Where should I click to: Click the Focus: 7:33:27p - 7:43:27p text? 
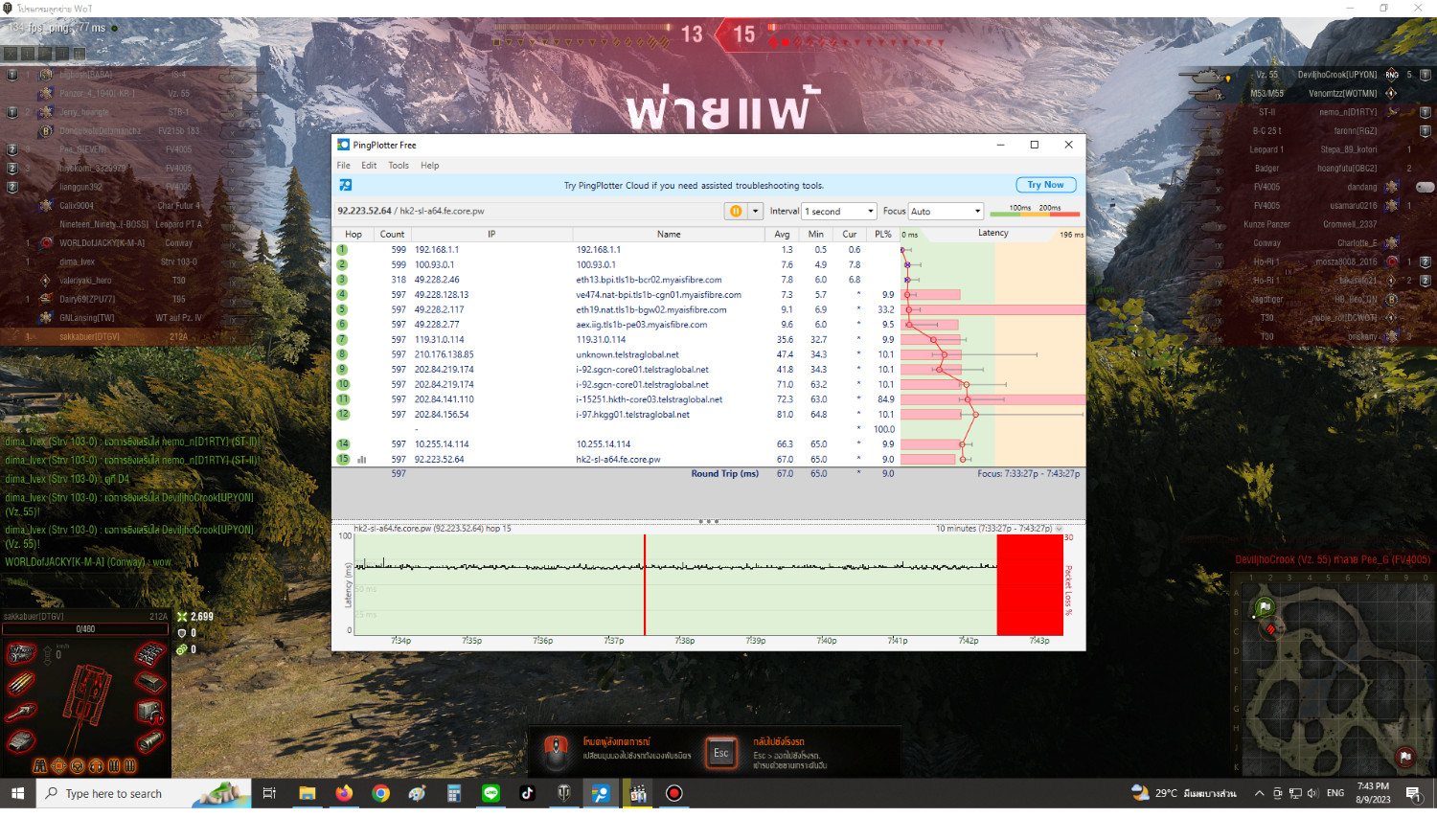(1028, 473)
